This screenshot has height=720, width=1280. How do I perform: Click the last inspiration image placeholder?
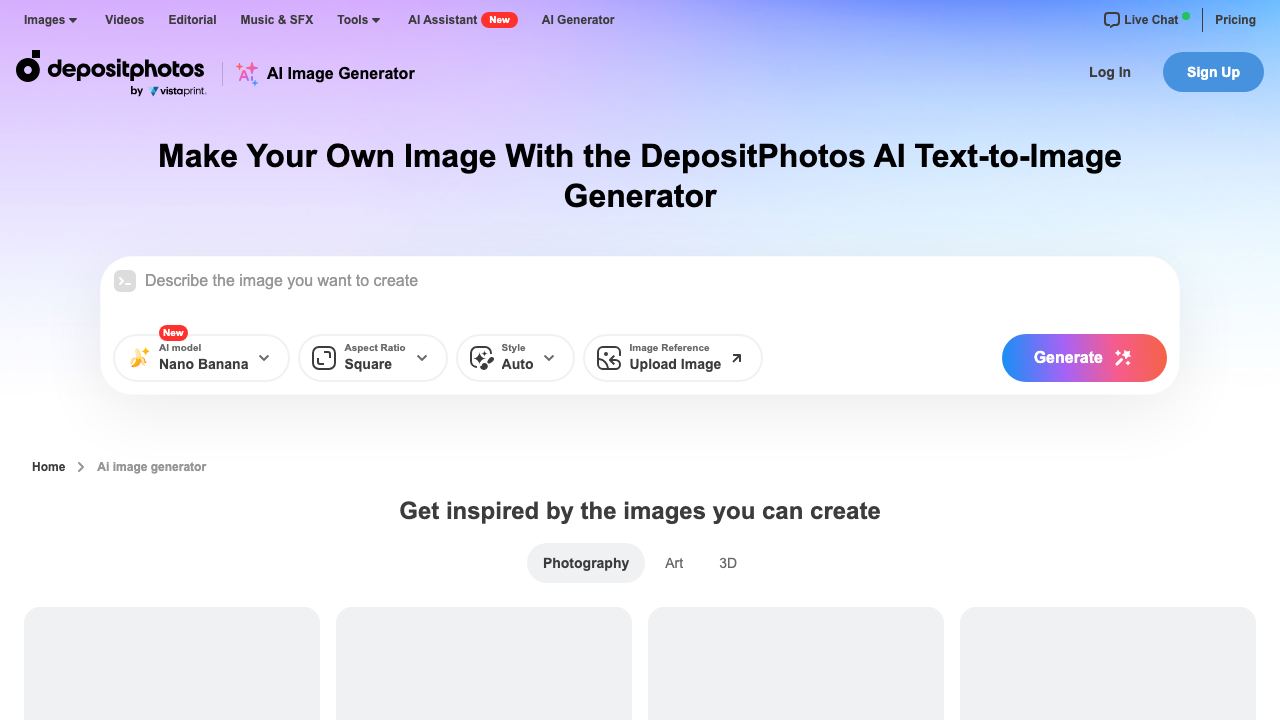click(1108, 663)
